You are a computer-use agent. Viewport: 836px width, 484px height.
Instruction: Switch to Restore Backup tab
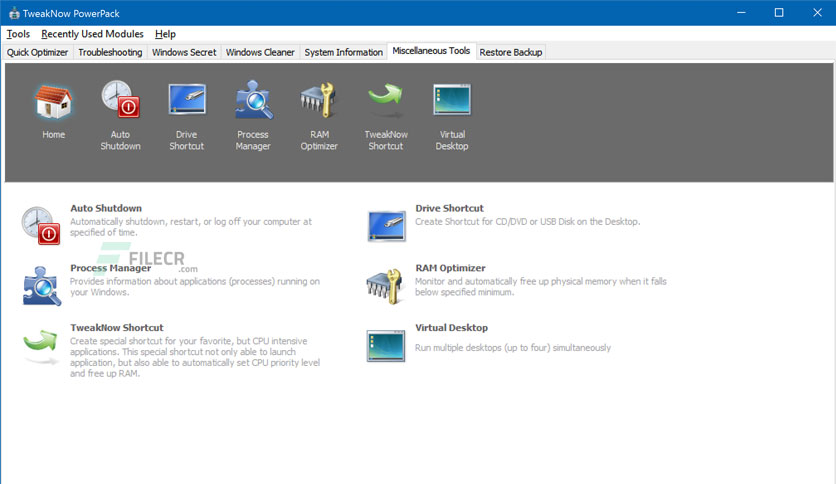[x=511, y=52]
